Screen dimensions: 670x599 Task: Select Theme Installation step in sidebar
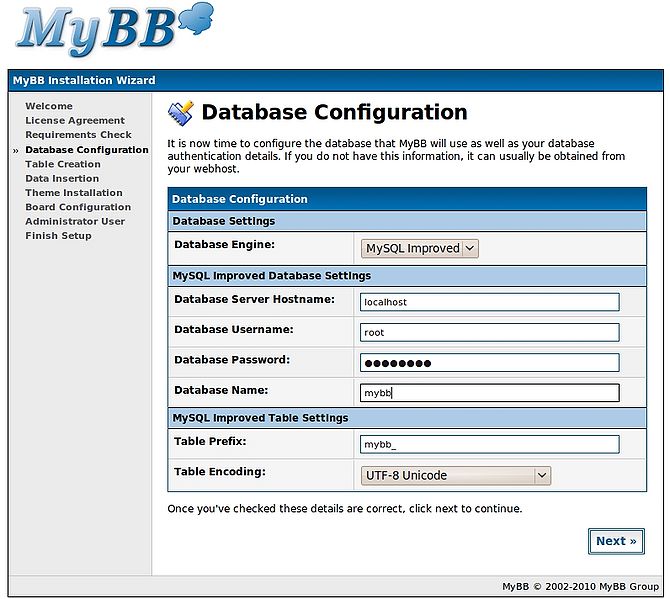point(73,193)
